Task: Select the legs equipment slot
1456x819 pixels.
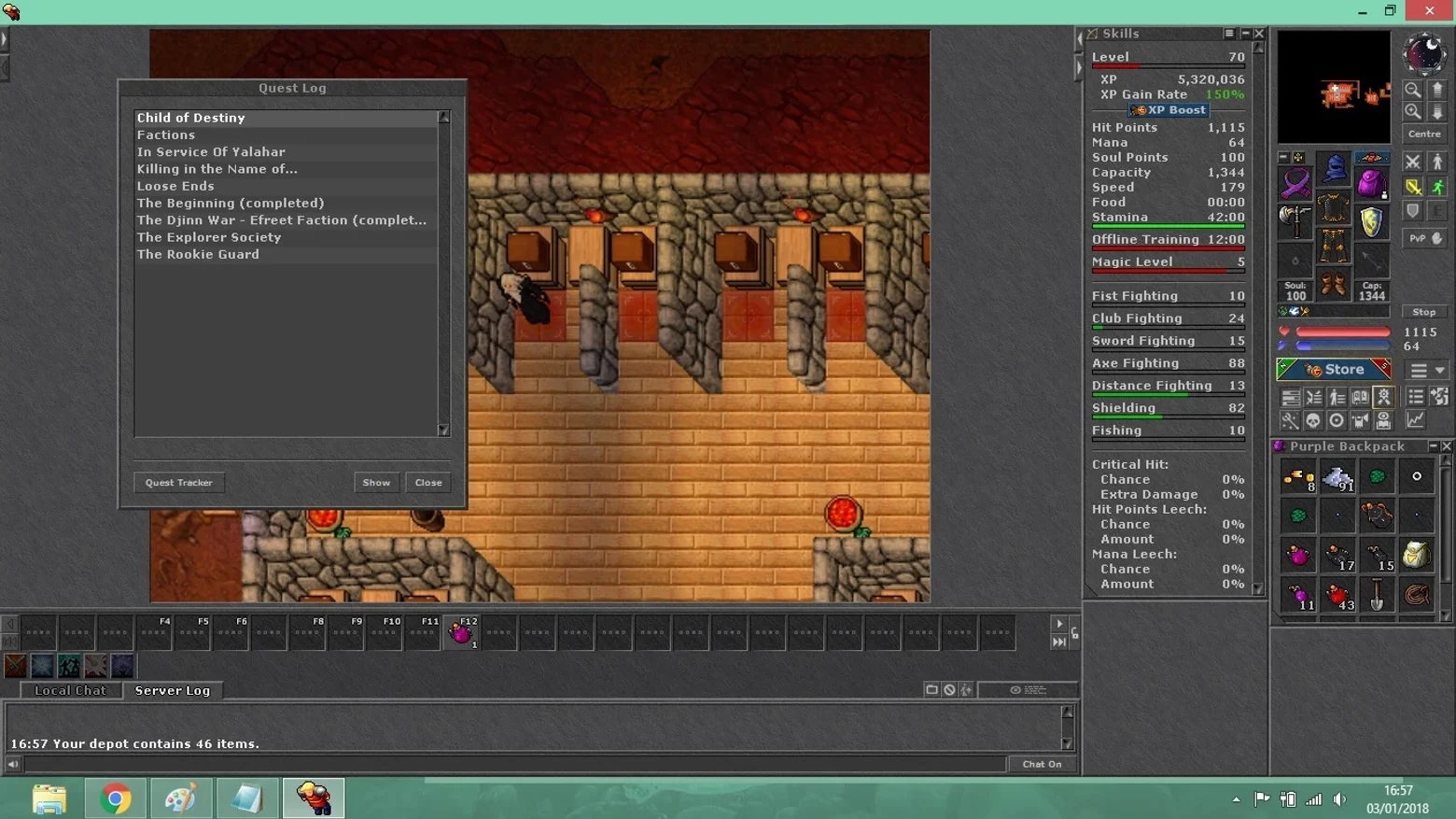Action: [1334, 247]
